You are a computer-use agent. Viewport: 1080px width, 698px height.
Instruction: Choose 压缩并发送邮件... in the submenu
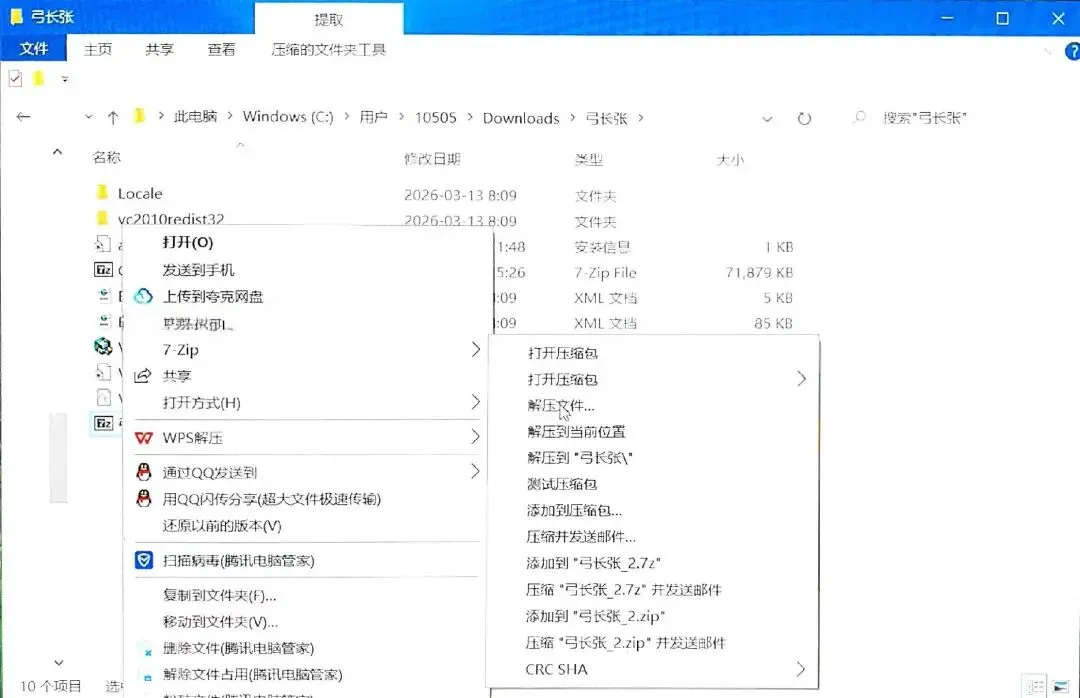pyautogui.click(x=581, y=537)
